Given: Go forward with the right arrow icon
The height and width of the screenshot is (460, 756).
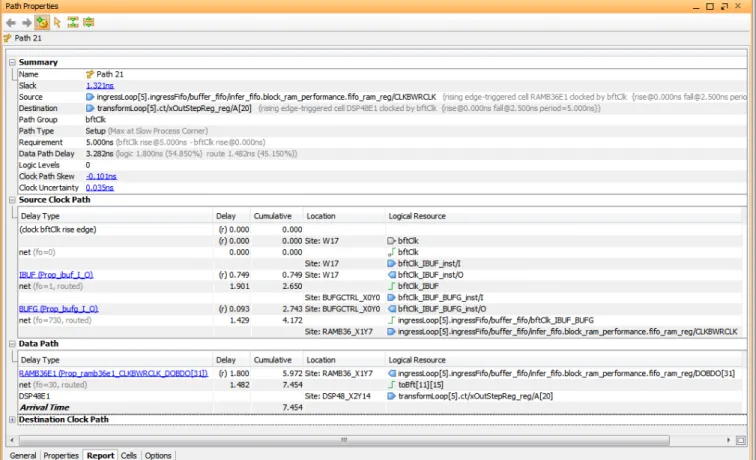Looking at the screenshot, I should tap(27, 23).
